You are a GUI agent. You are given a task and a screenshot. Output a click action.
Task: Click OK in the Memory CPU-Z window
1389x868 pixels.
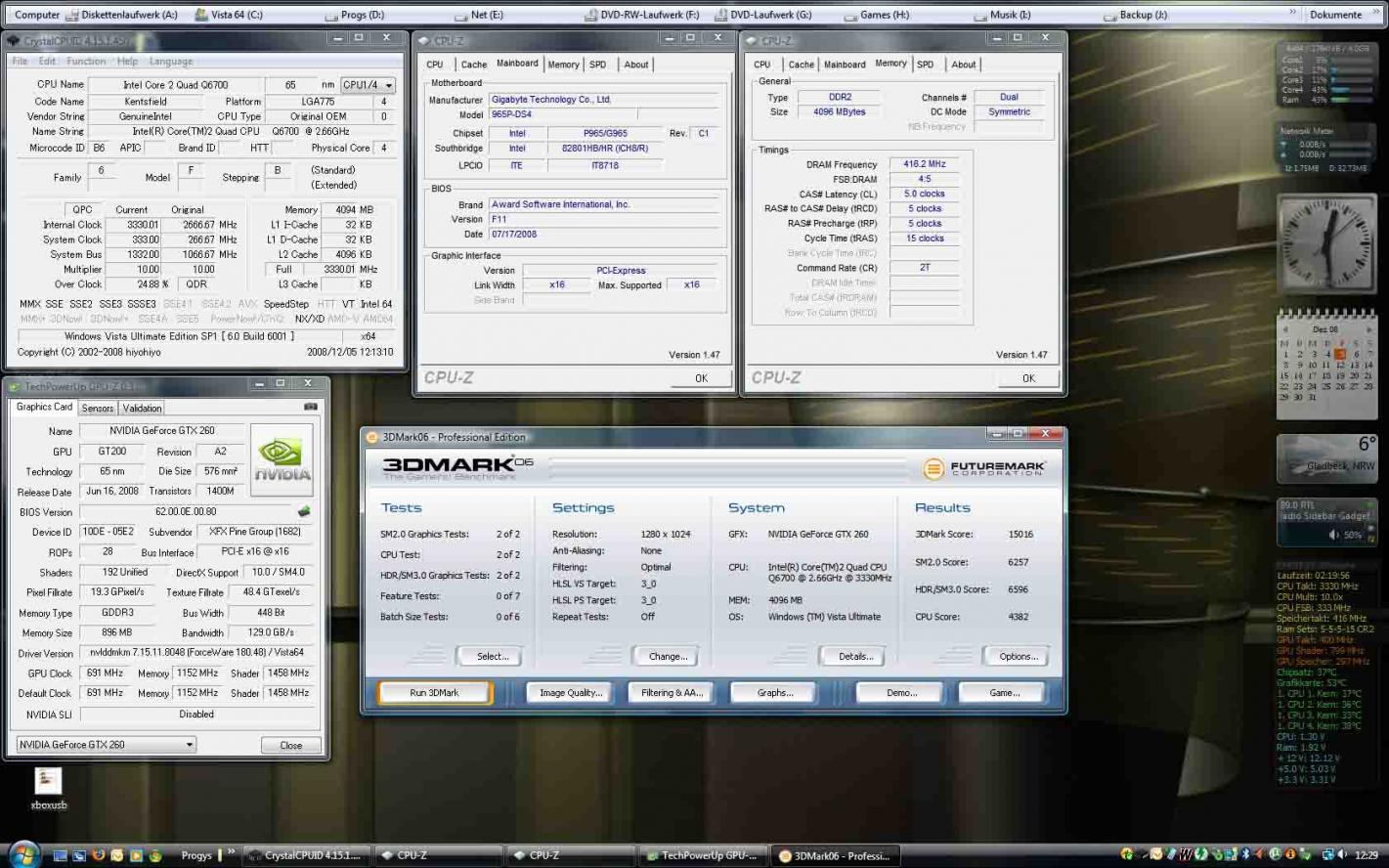pyautogui.click(x=1028, y=378)
